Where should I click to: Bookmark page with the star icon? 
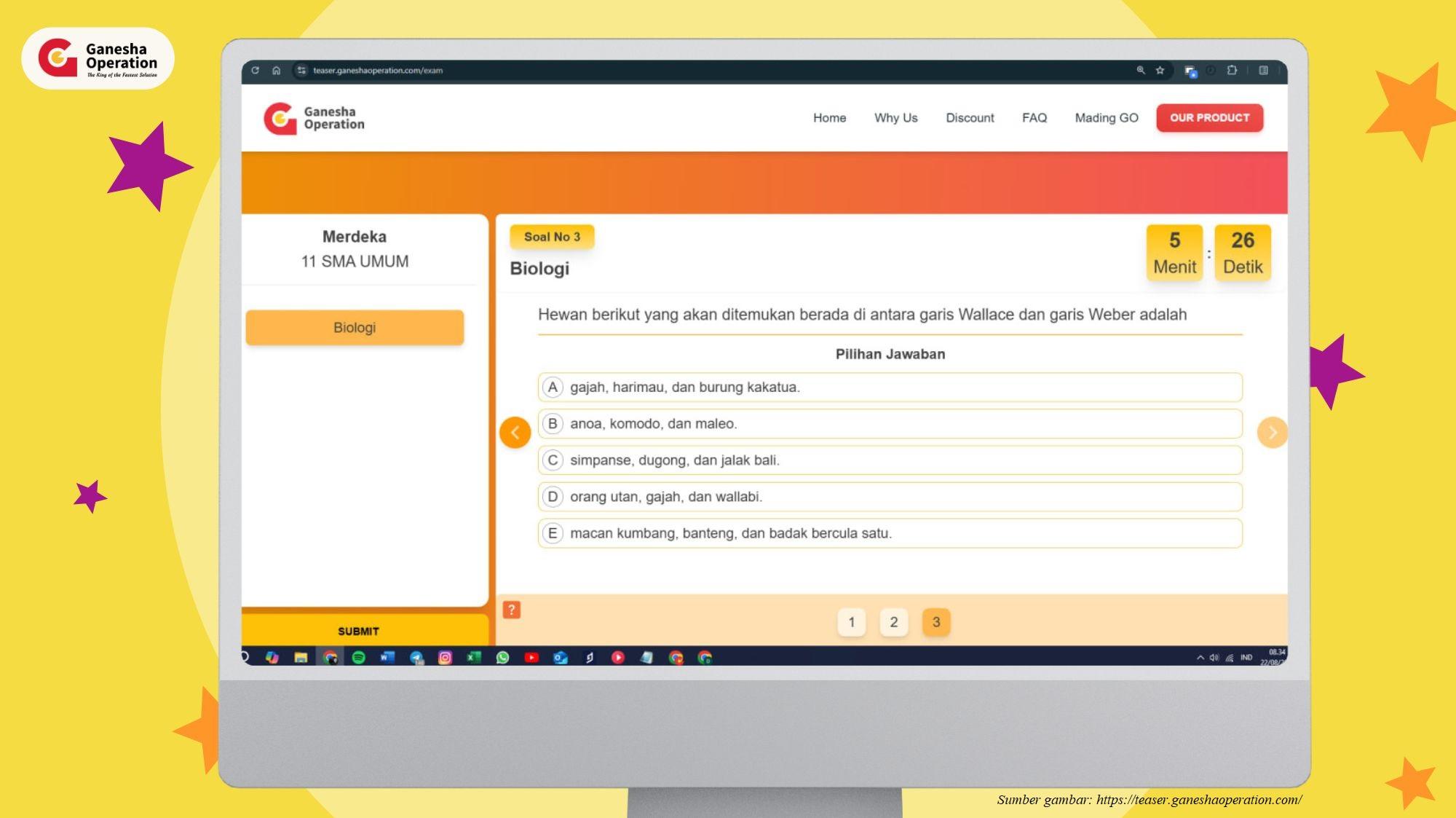coord(1160,71)
